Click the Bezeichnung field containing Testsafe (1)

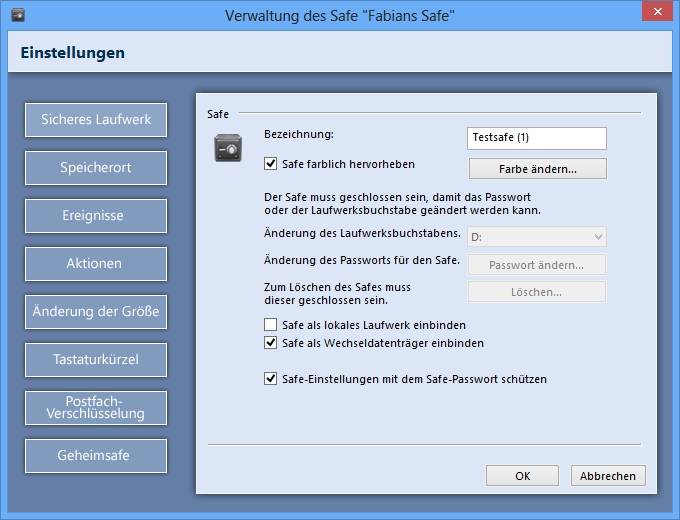[x=537, y=138]
